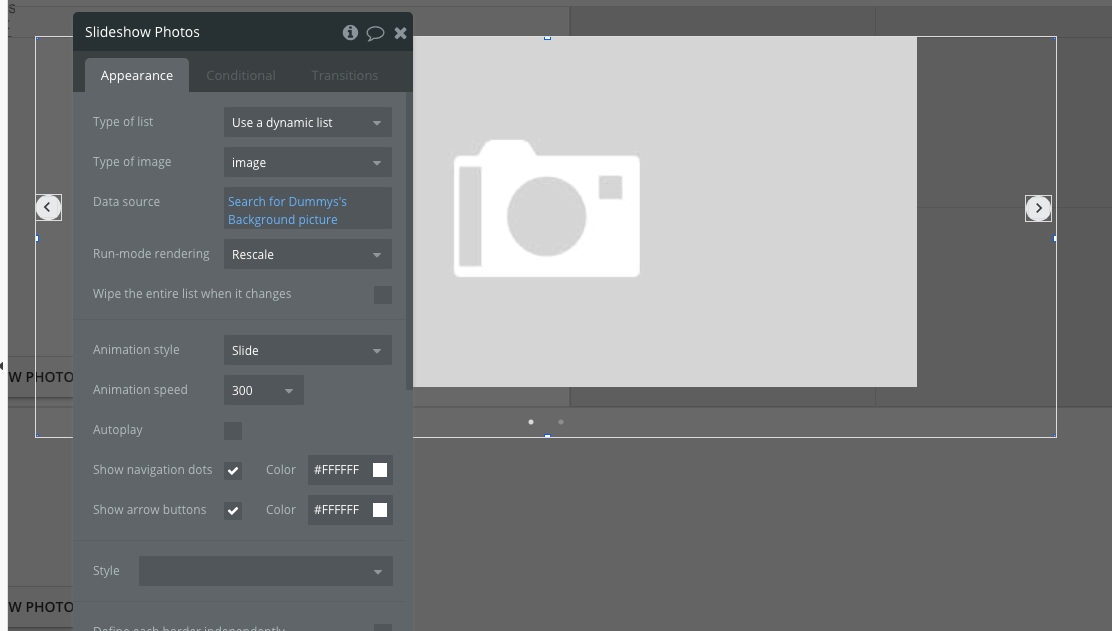Viewport: 1112px width, 631px height.
Task: Click the navigation dots color swatch
Action: 380,470
